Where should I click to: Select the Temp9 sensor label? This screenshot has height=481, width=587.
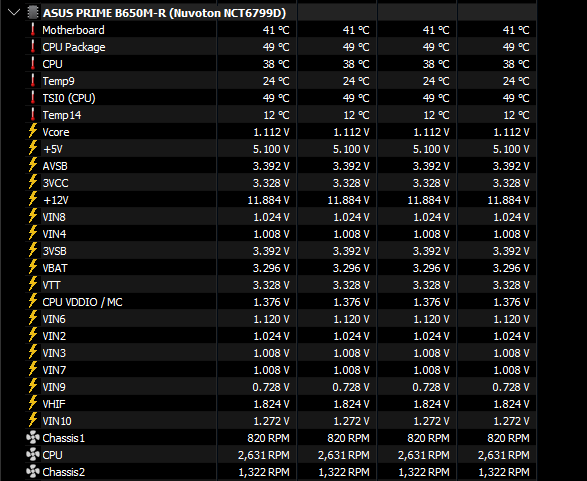click(x=58, y=81)
